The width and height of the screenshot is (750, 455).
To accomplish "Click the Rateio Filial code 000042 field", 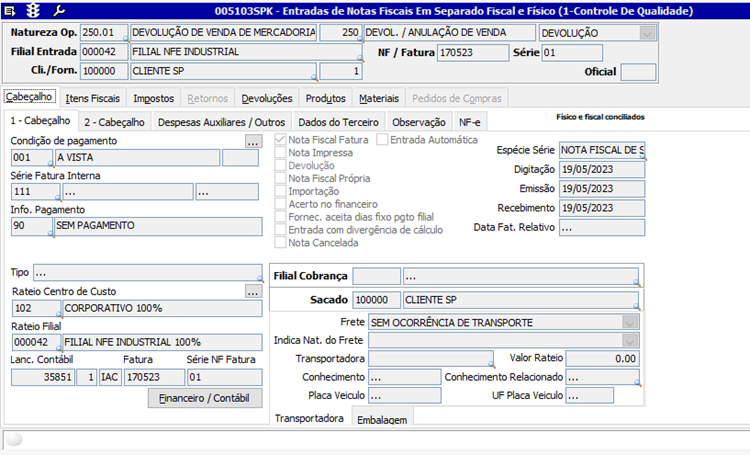I will [x=36, y=342].
